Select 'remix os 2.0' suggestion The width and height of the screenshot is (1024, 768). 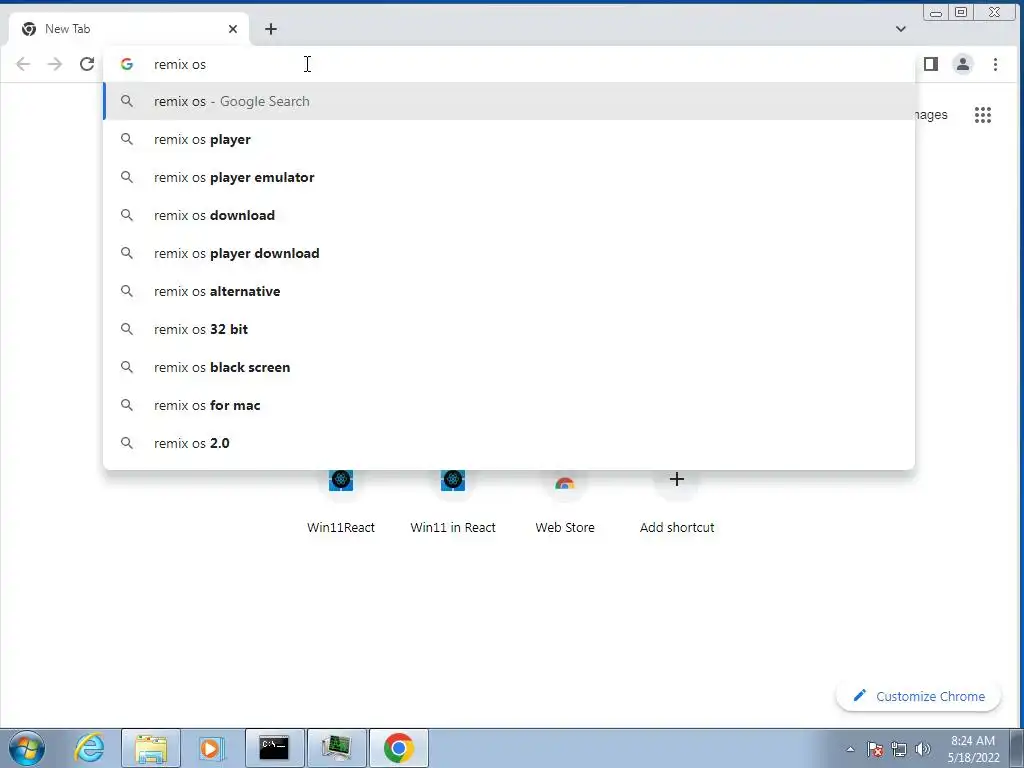coord(509,443)
